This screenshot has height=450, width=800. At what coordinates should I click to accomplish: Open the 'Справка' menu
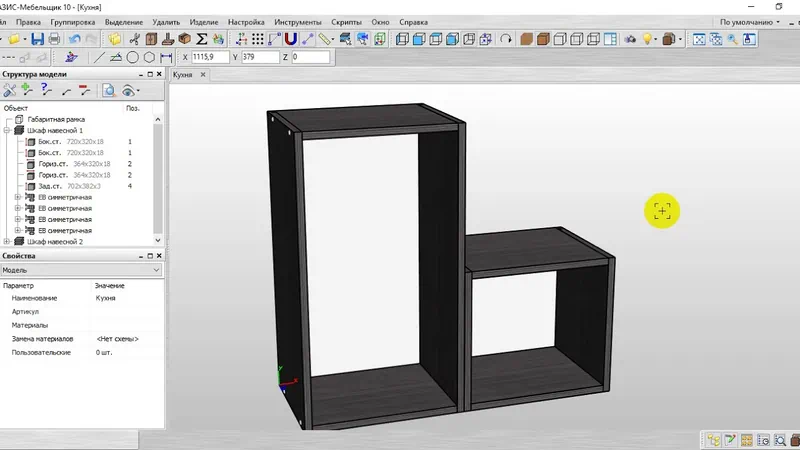tap(413, 22)
